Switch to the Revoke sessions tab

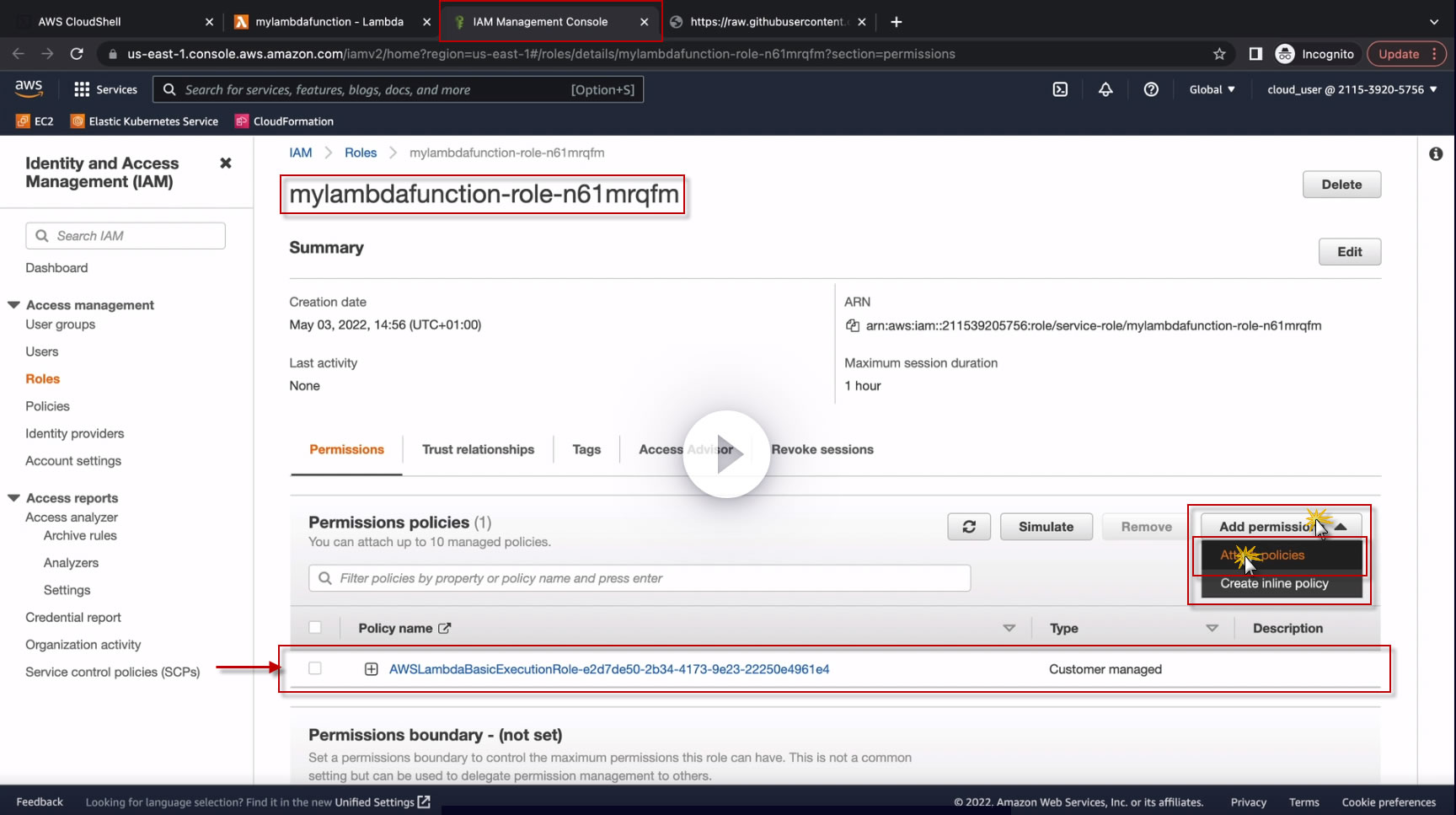pyautogui.click(x=822, y=450)
